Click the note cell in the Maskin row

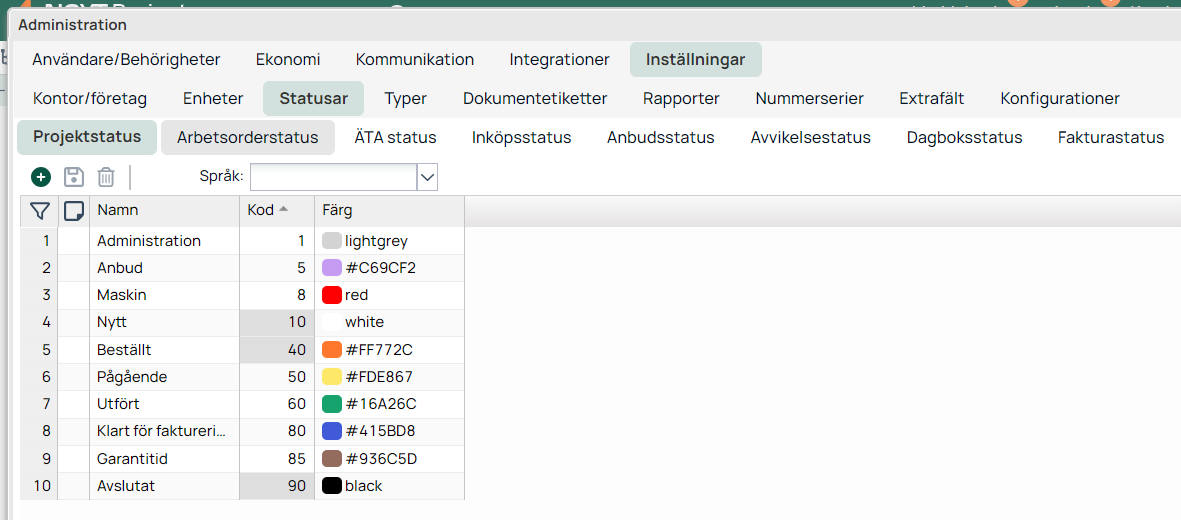pyautogui.click(x=74, y=295)
